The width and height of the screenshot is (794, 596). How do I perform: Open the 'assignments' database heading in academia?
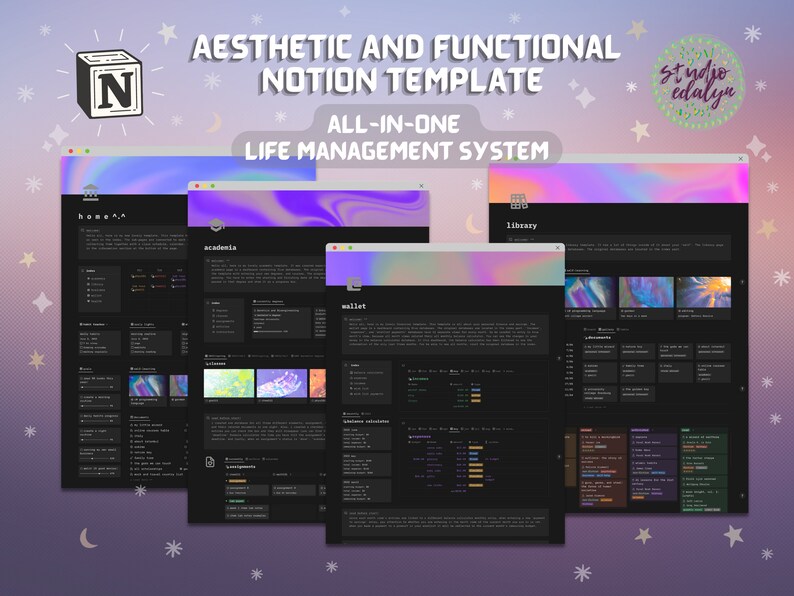(x=241, y=466)
